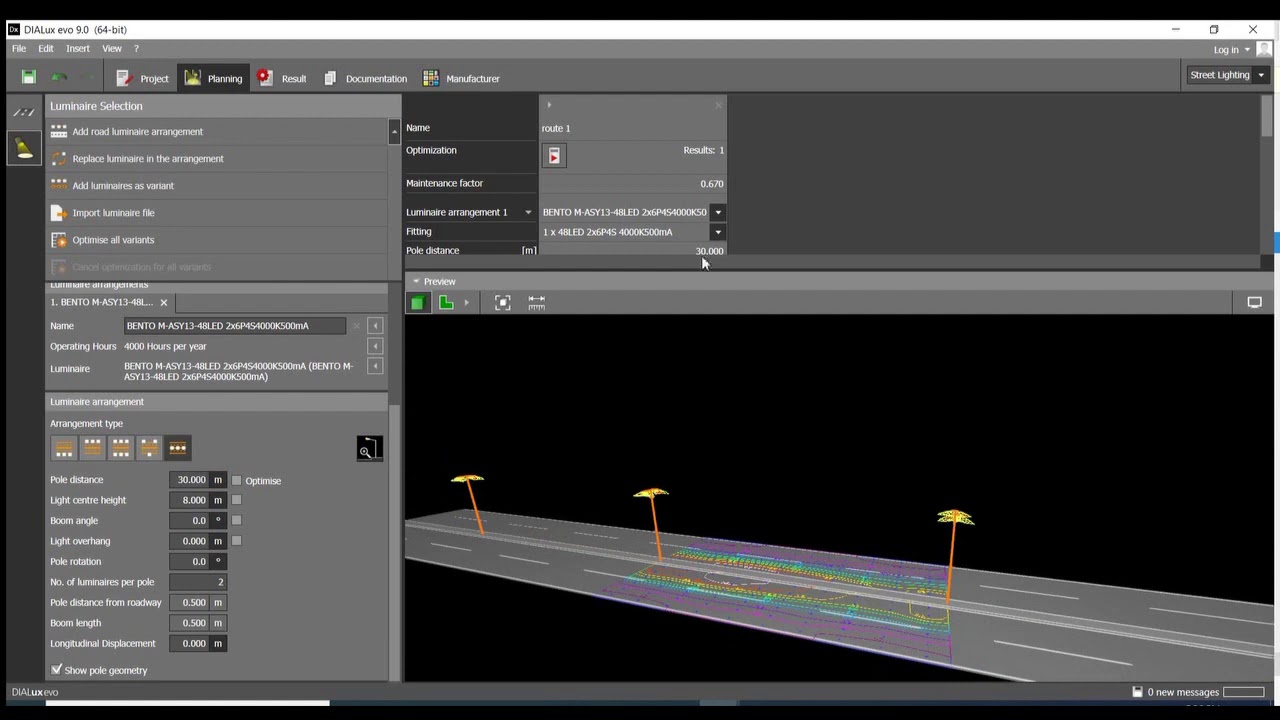The width and height of the screenshot is (1280, 720).
Task: Switch preview to 3D view cube icon
Action: tap(418, 302)
